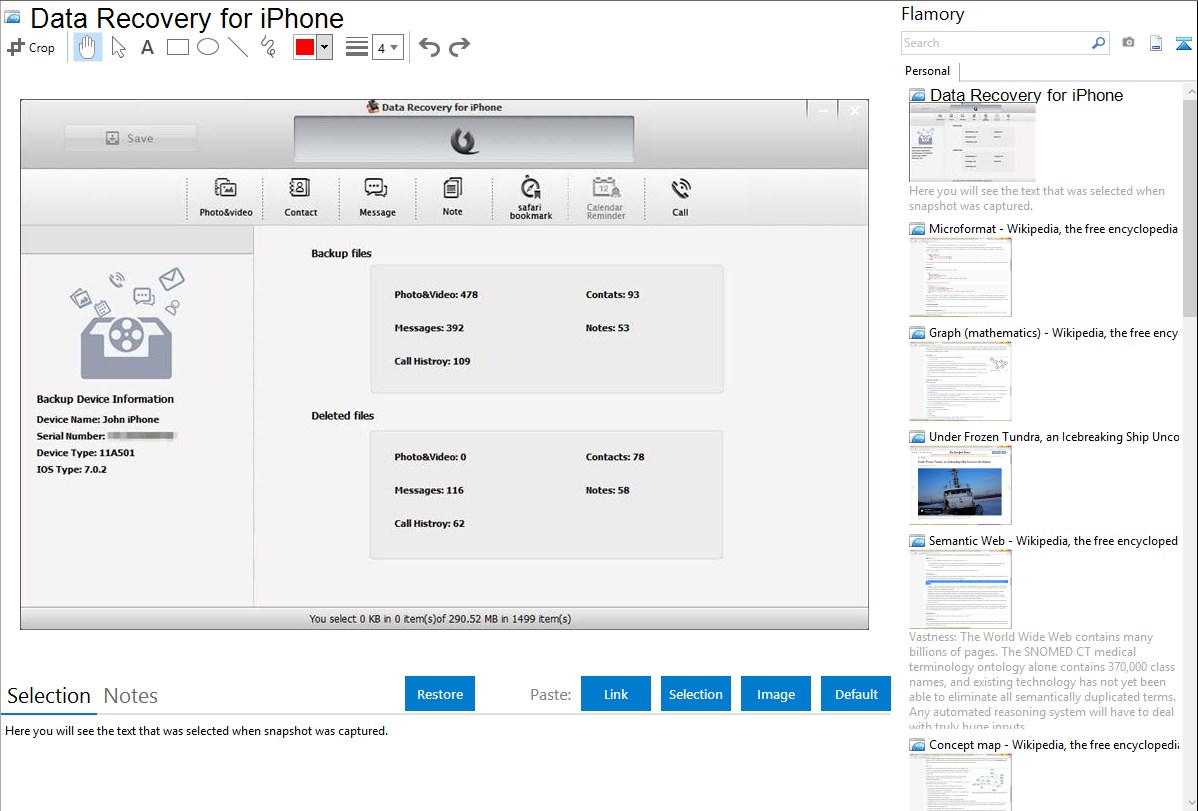Click Save in the captured Data Recovery window
This screenshot has height=811, width=1198.
[x=131, y=138]
